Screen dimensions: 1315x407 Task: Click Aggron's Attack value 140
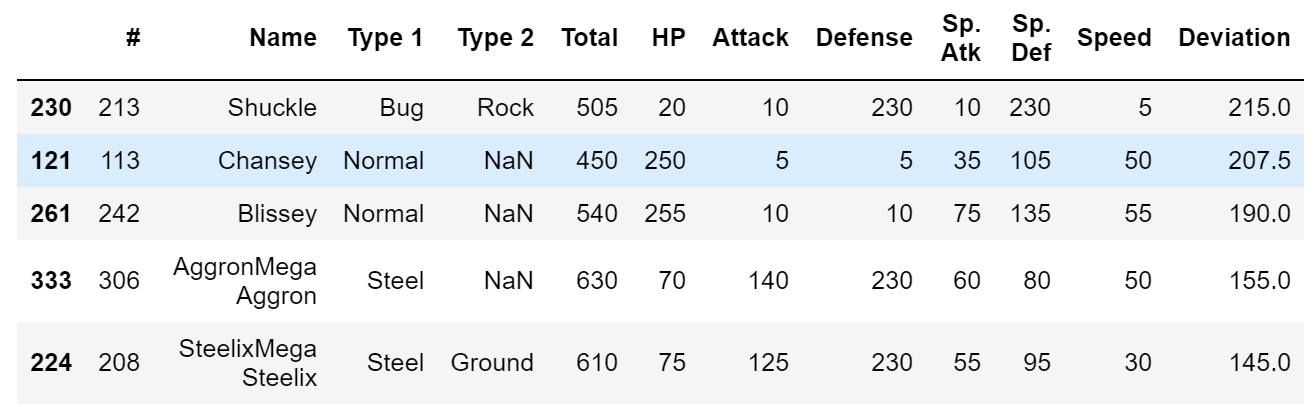[x=769, y=283]
